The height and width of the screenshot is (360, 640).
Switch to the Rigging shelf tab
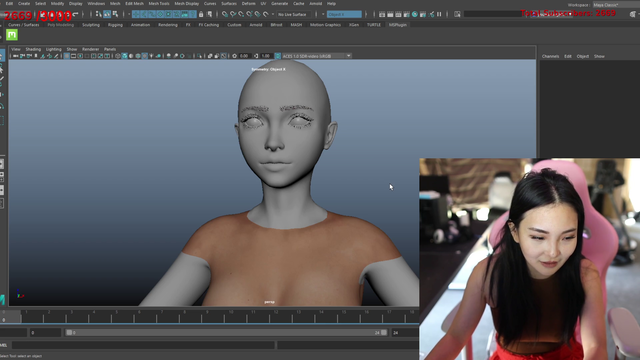pyautogui.click(x=115, y=25)
